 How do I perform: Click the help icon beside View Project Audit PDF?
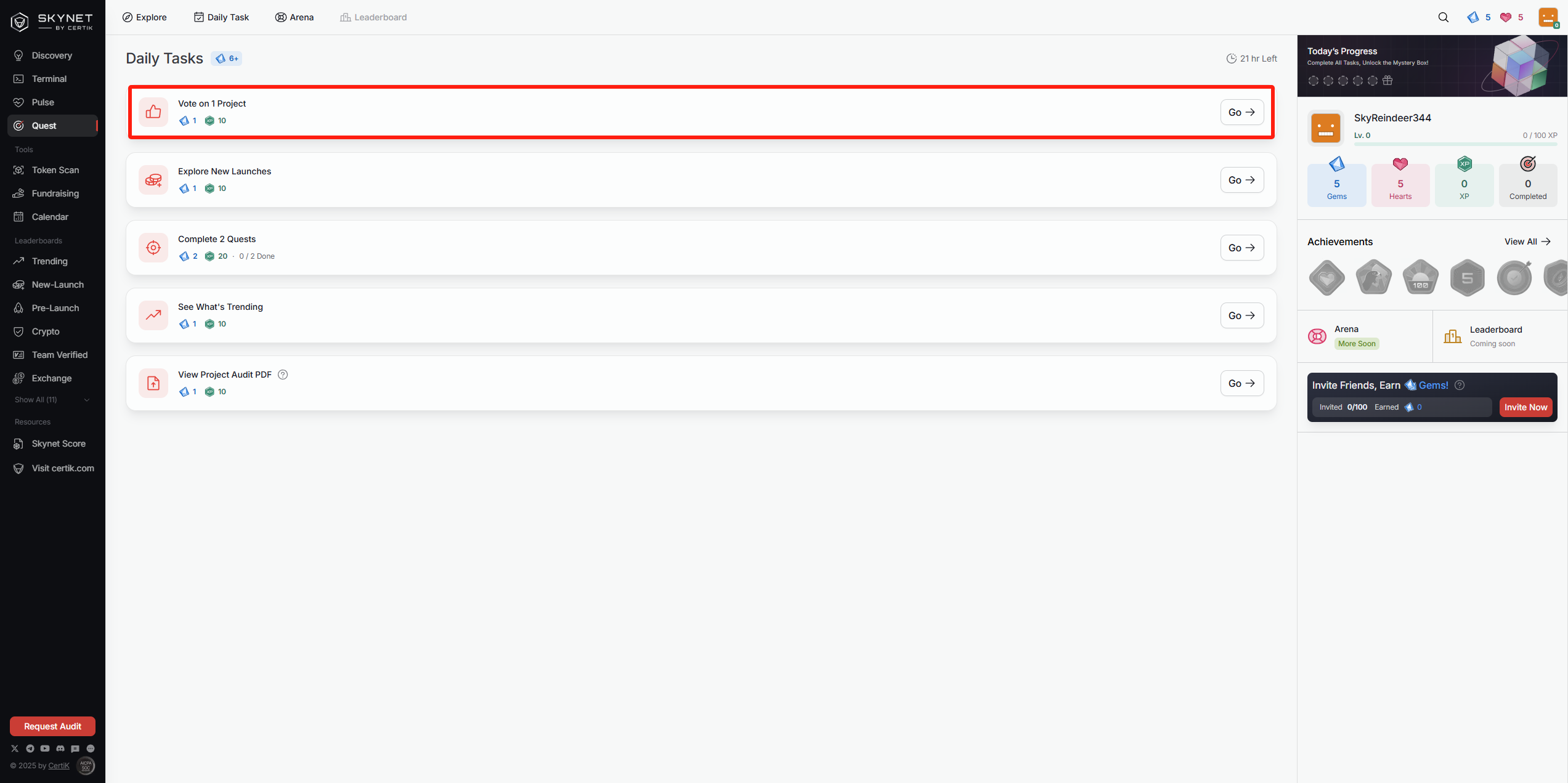tap(283, 375)
